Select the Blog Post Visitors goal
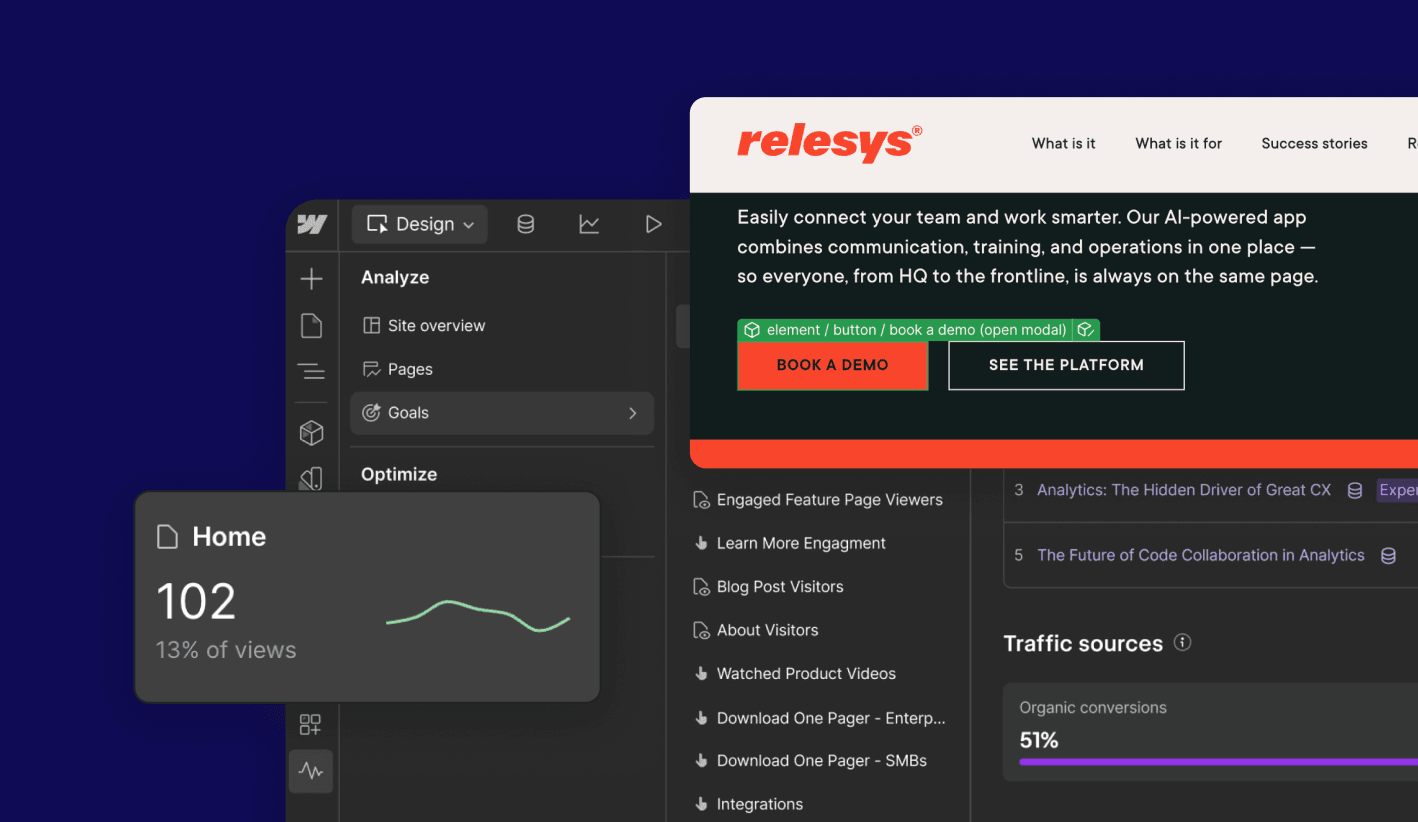1418x822 pixels. [x=779, y=587]
